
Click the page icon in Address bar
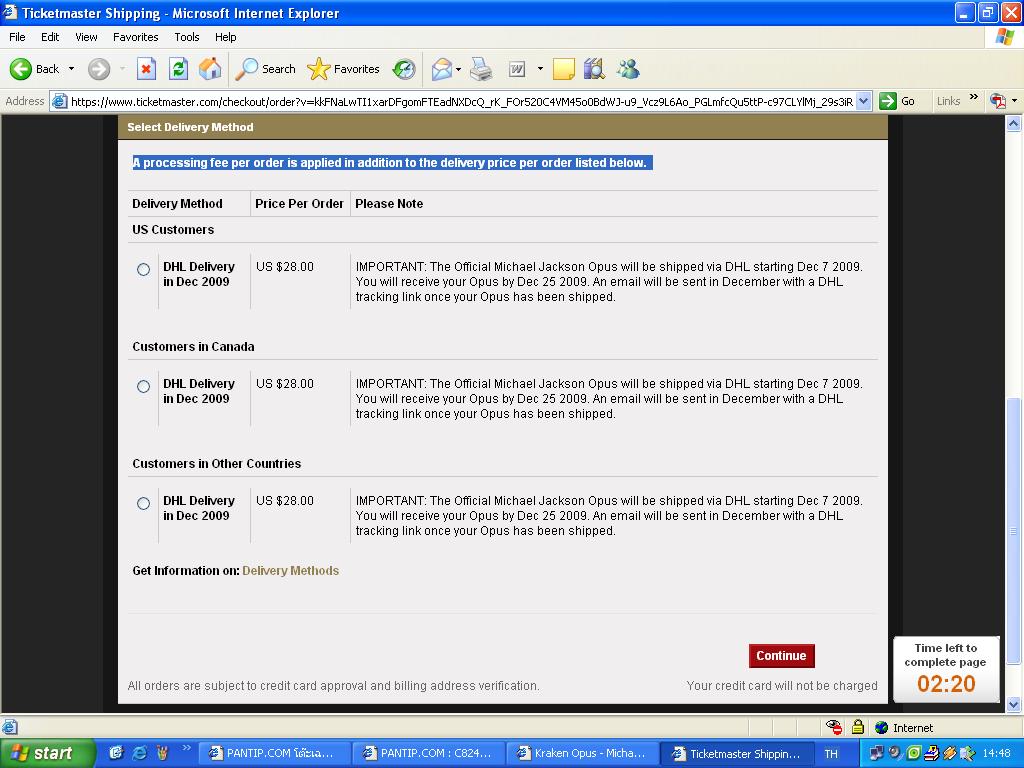click(x=59, y=101)
